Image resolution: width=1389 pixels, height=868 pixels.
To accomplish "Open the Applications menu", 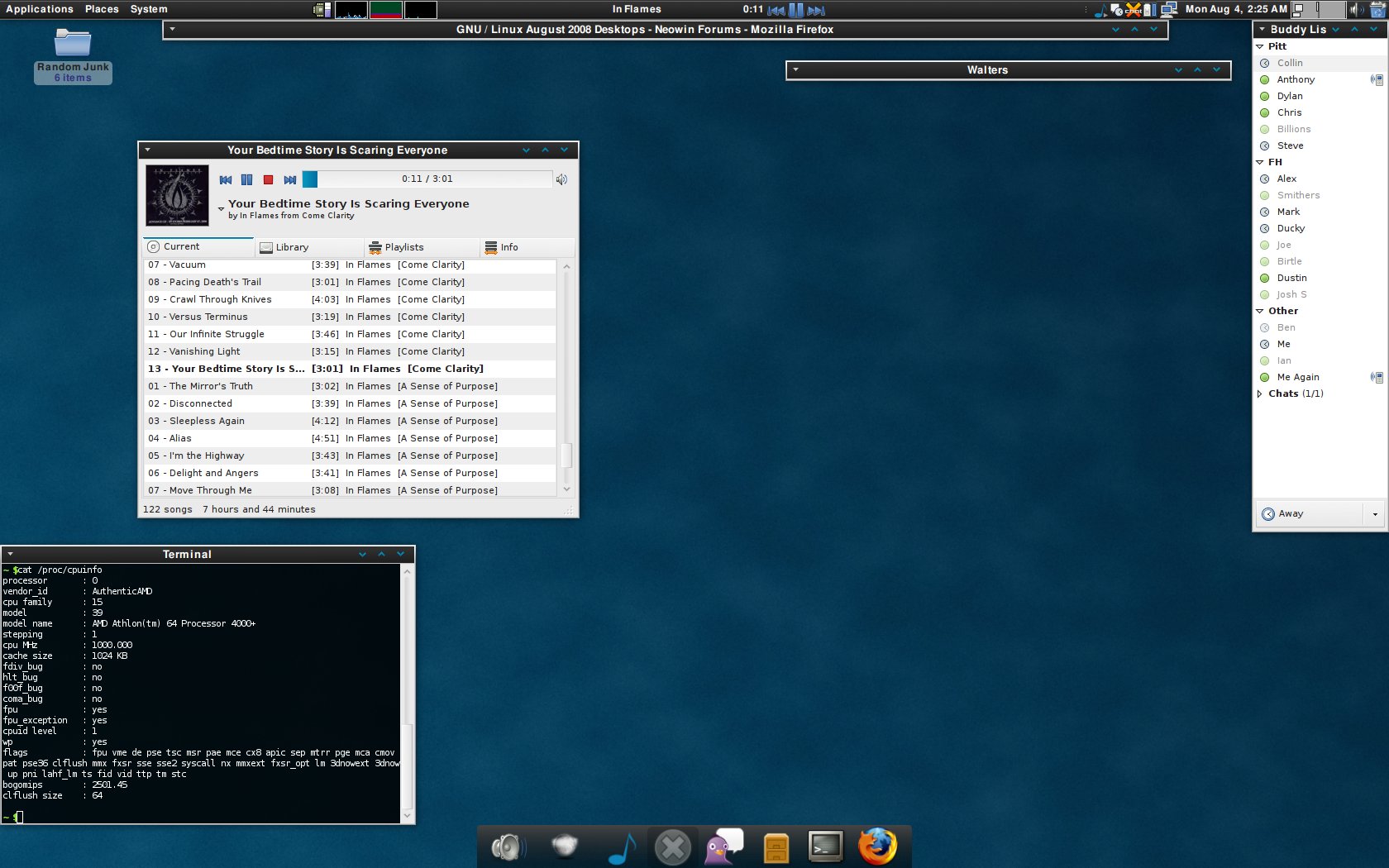I will tap(40, 9).
